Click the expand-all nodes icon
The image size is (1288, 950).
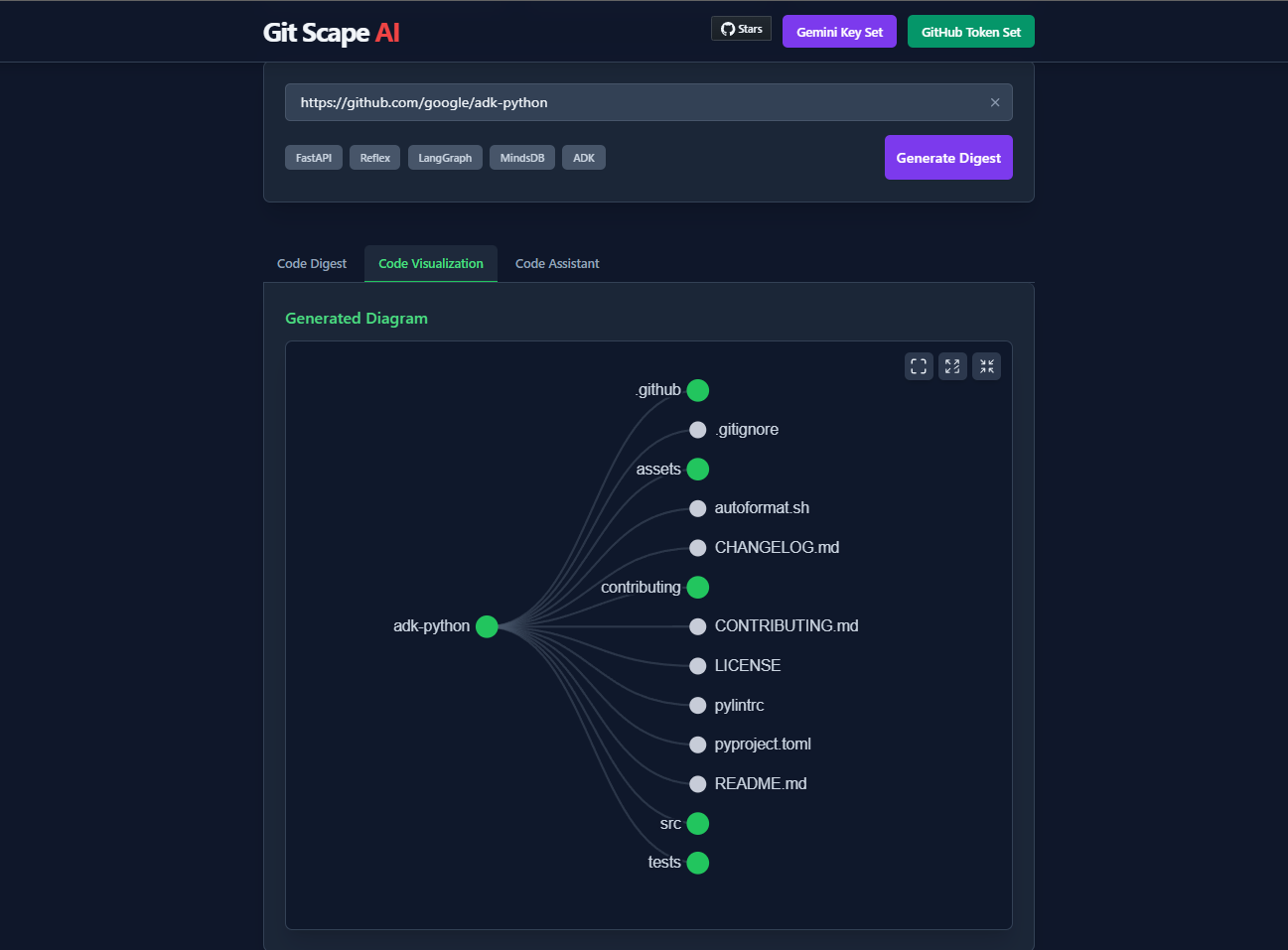tap(952, 366)
